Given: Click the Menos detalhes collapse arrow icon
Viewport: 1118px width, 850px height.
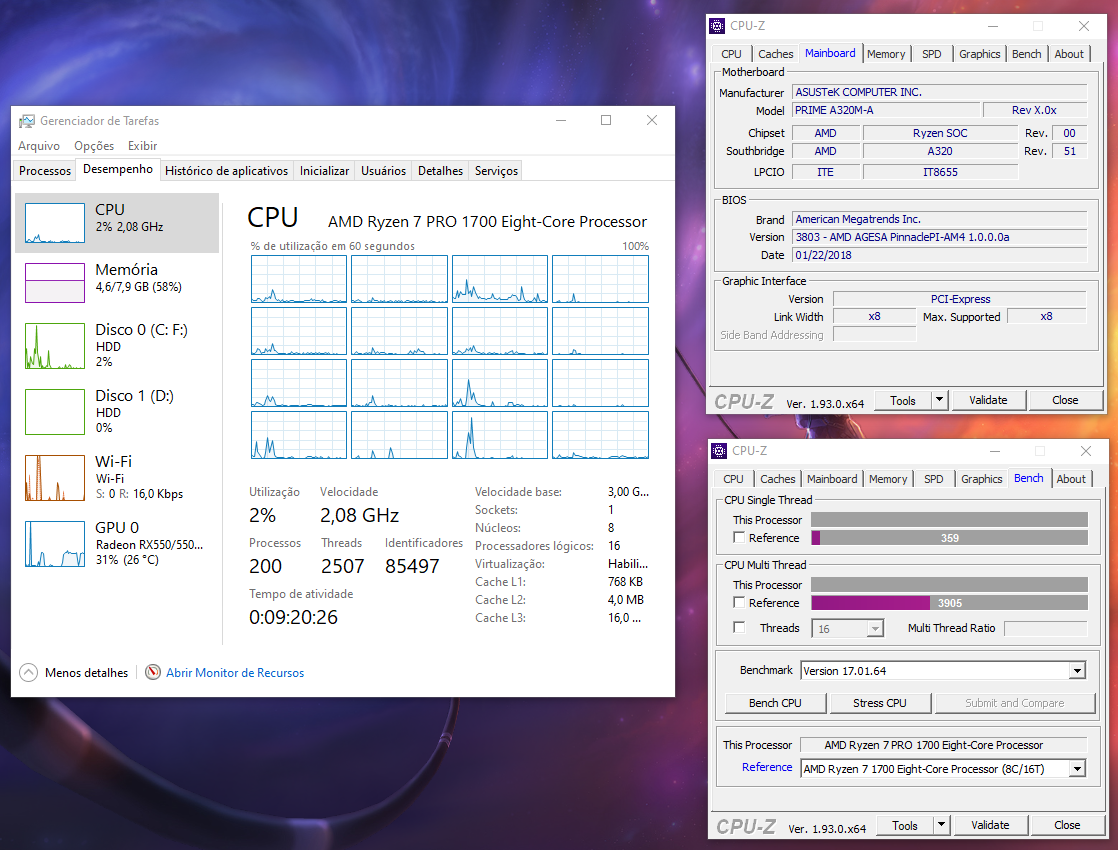Looking at the screenshot, I should [29, 672].
